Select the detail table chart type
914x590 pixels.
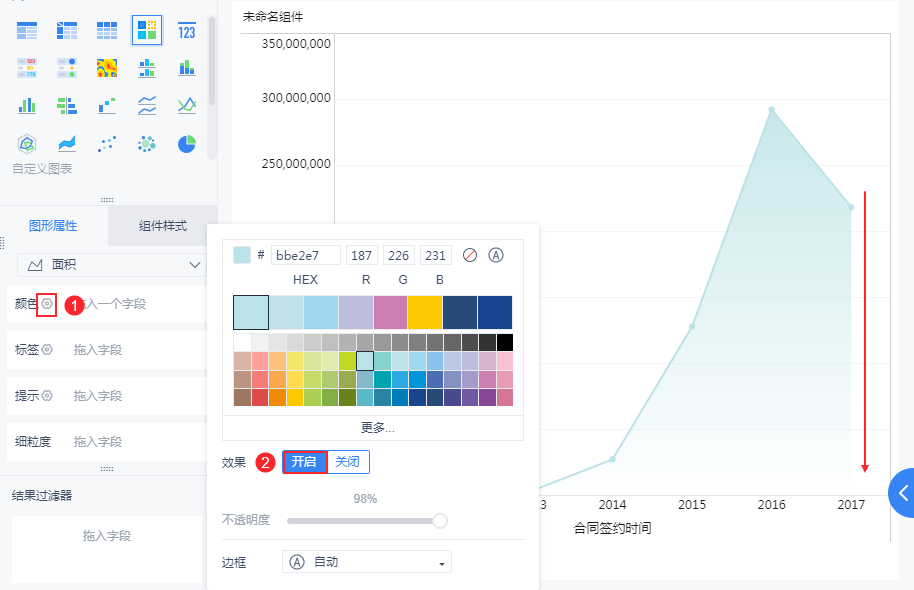(107, 30)
